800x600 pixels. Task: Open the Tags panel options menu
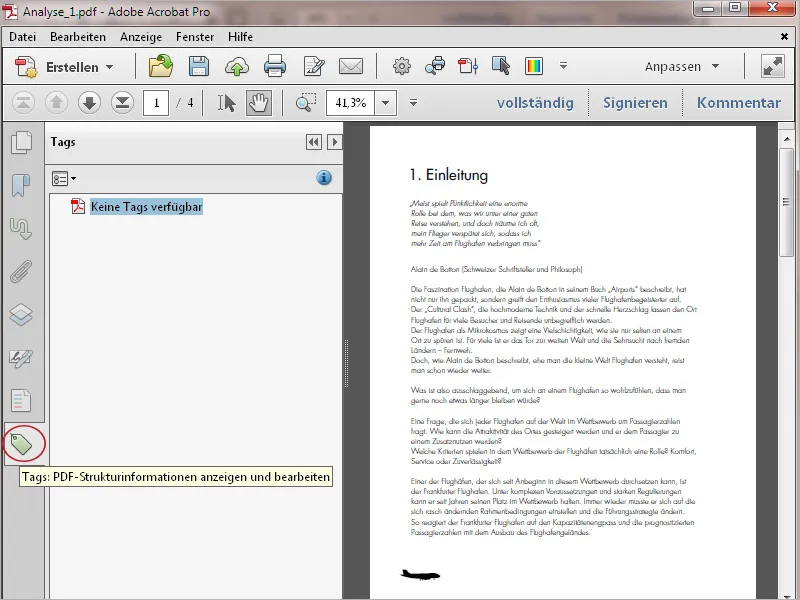coord(64,179)
